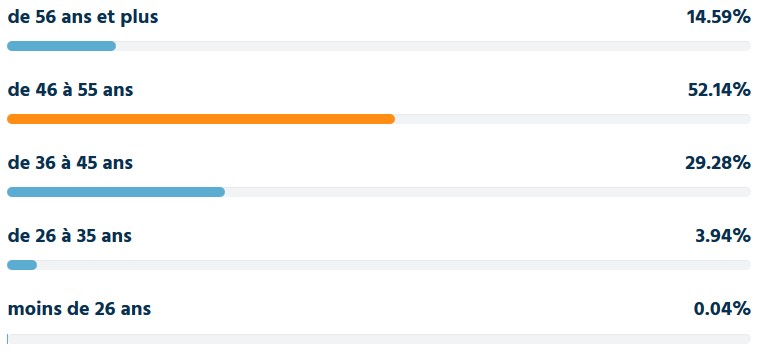Click the small blue bar for 26 à 35 ans

click(x=22, y=265)
